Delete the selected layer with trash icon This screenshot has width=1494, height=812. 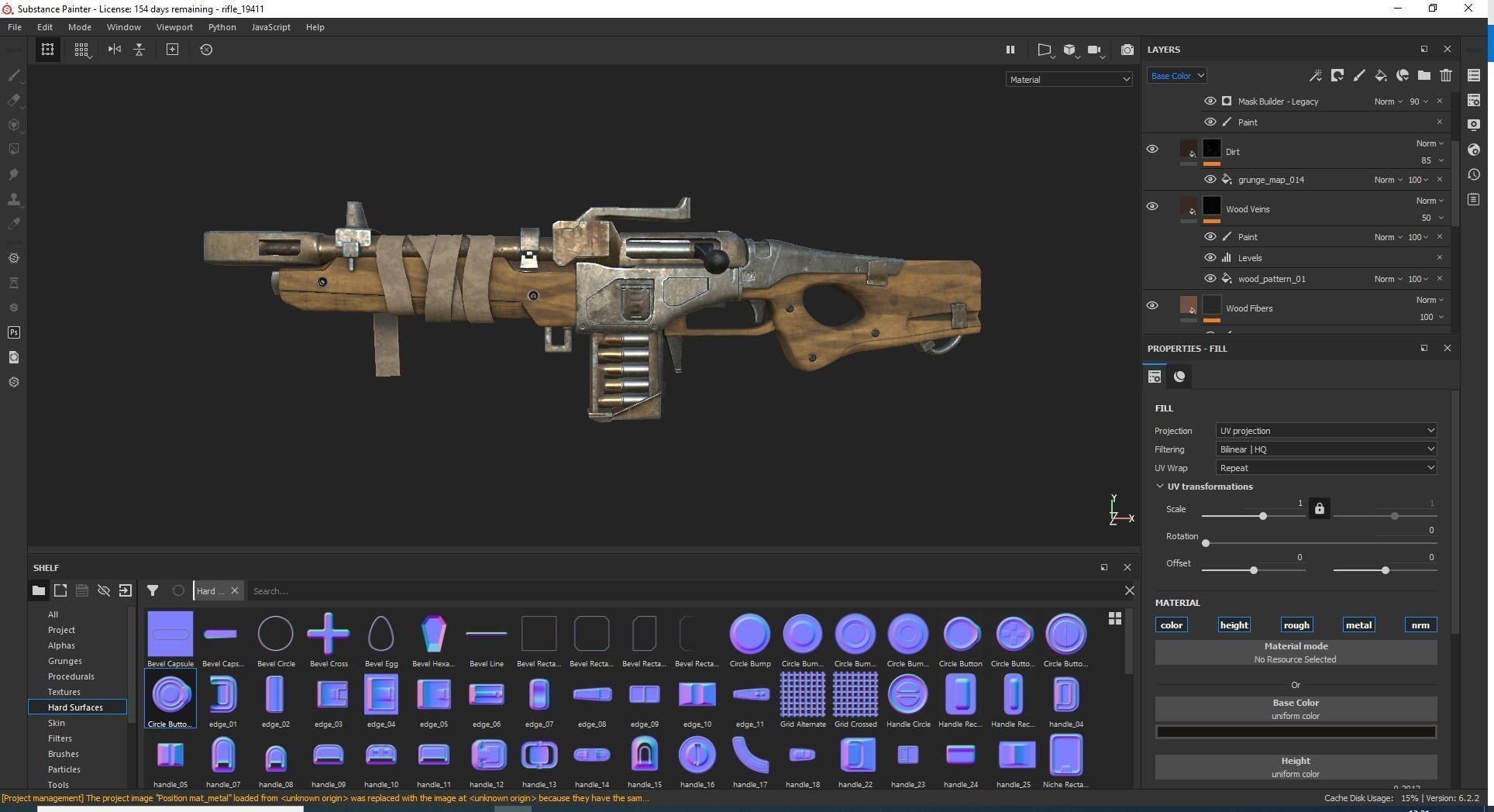(1445, 76)
